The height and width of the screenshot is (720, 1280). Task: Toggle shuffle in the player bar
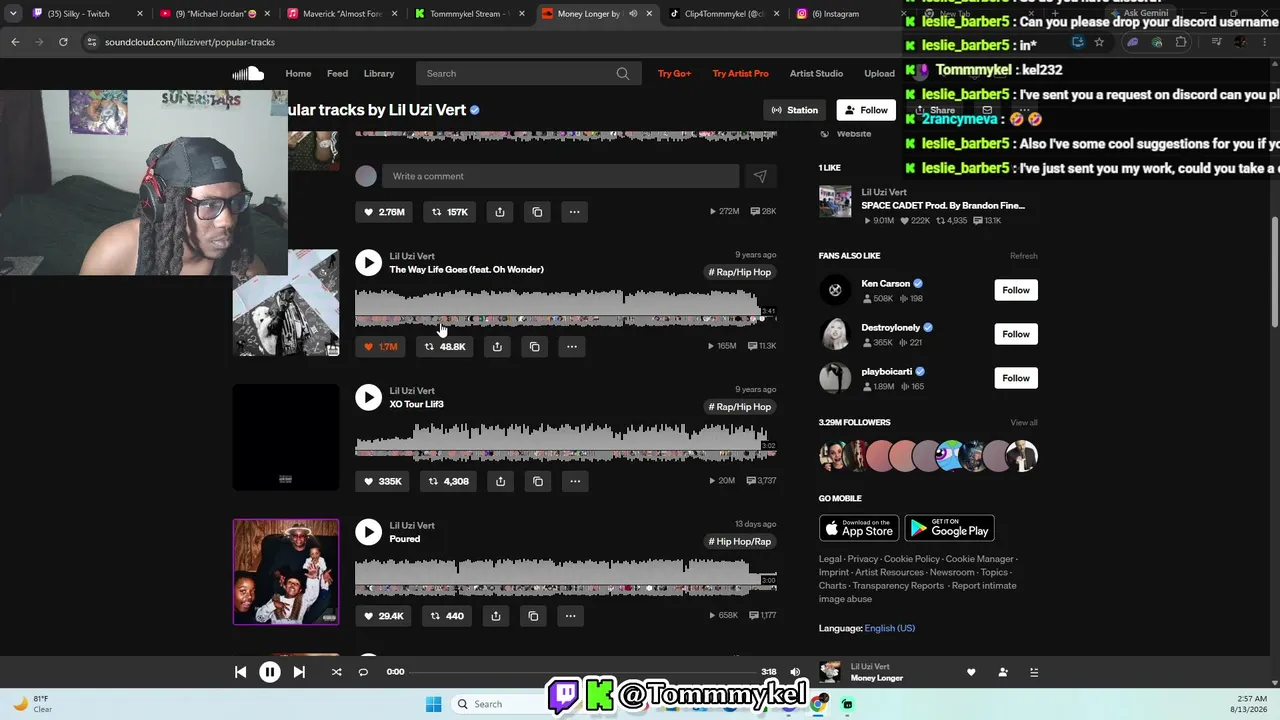pos(336,672)
